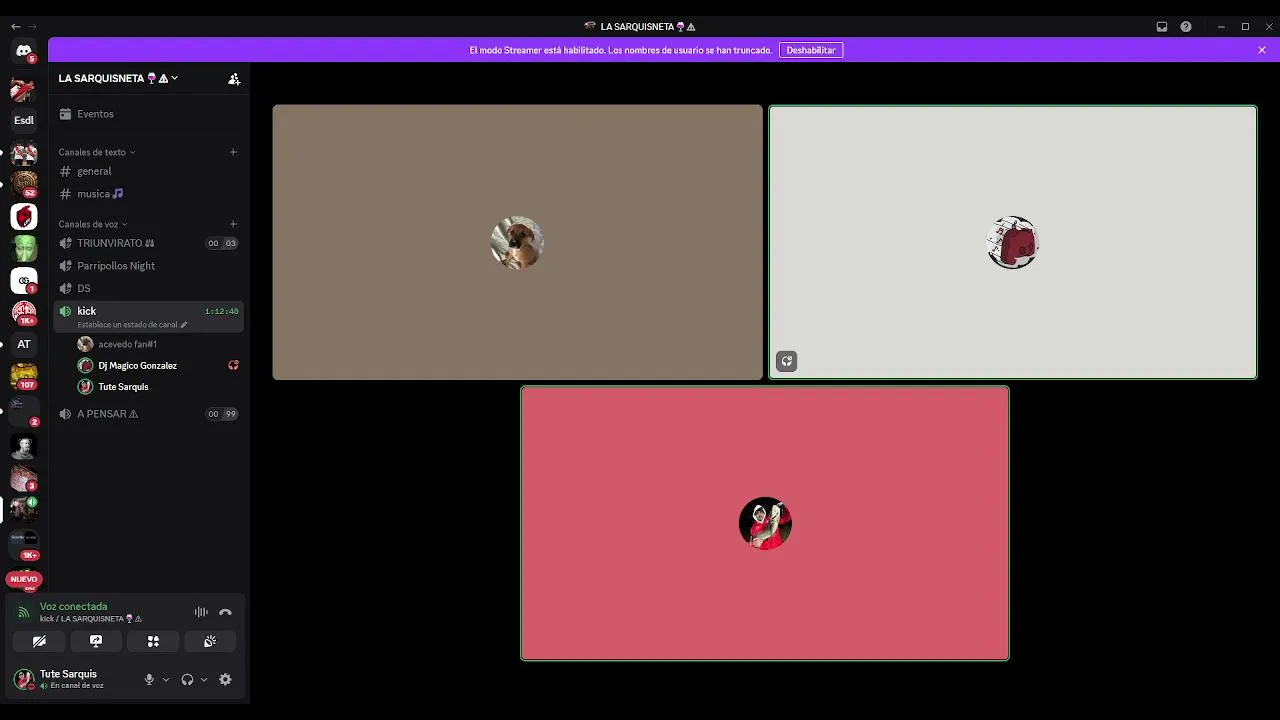Open inbox icon in title bar
Viewport: 1280px width, 720px height.
(1162, 27)
